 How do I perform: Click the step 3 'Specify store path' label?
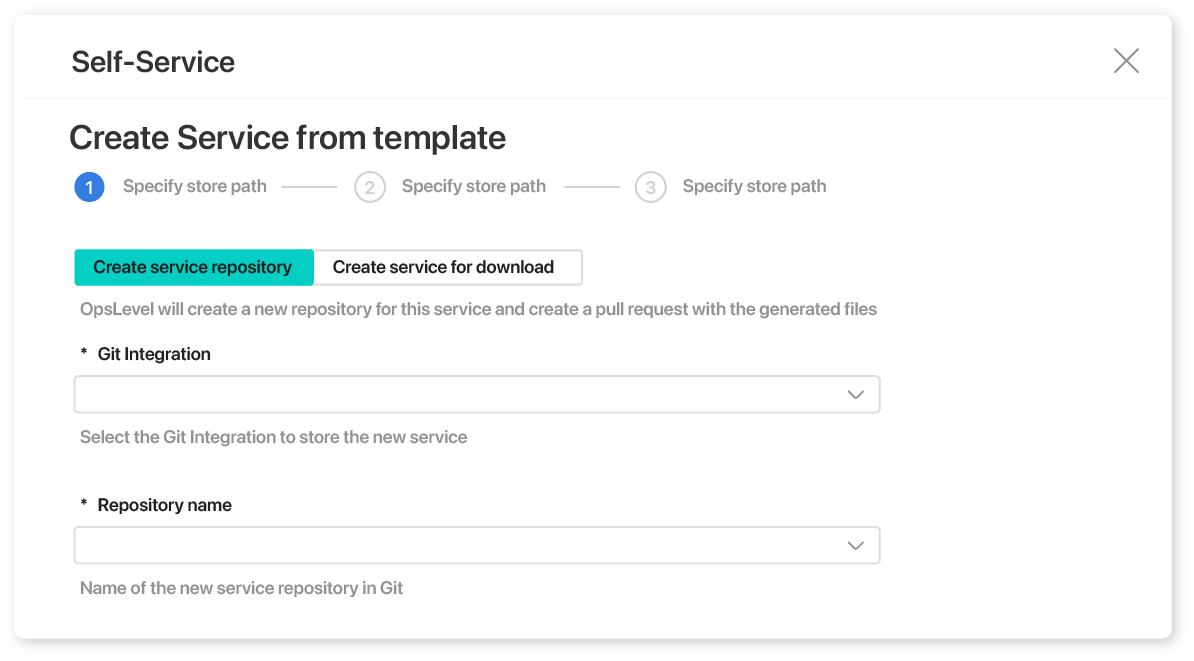pos(754,186)
